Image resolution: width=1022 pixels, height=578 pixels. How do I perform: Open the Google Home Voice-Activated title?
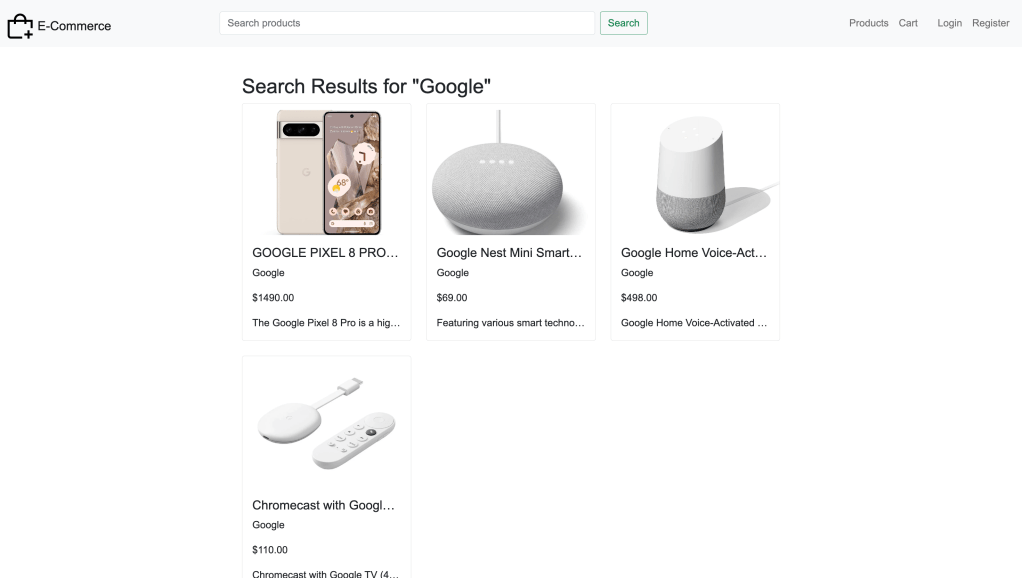tap(694, 253)
